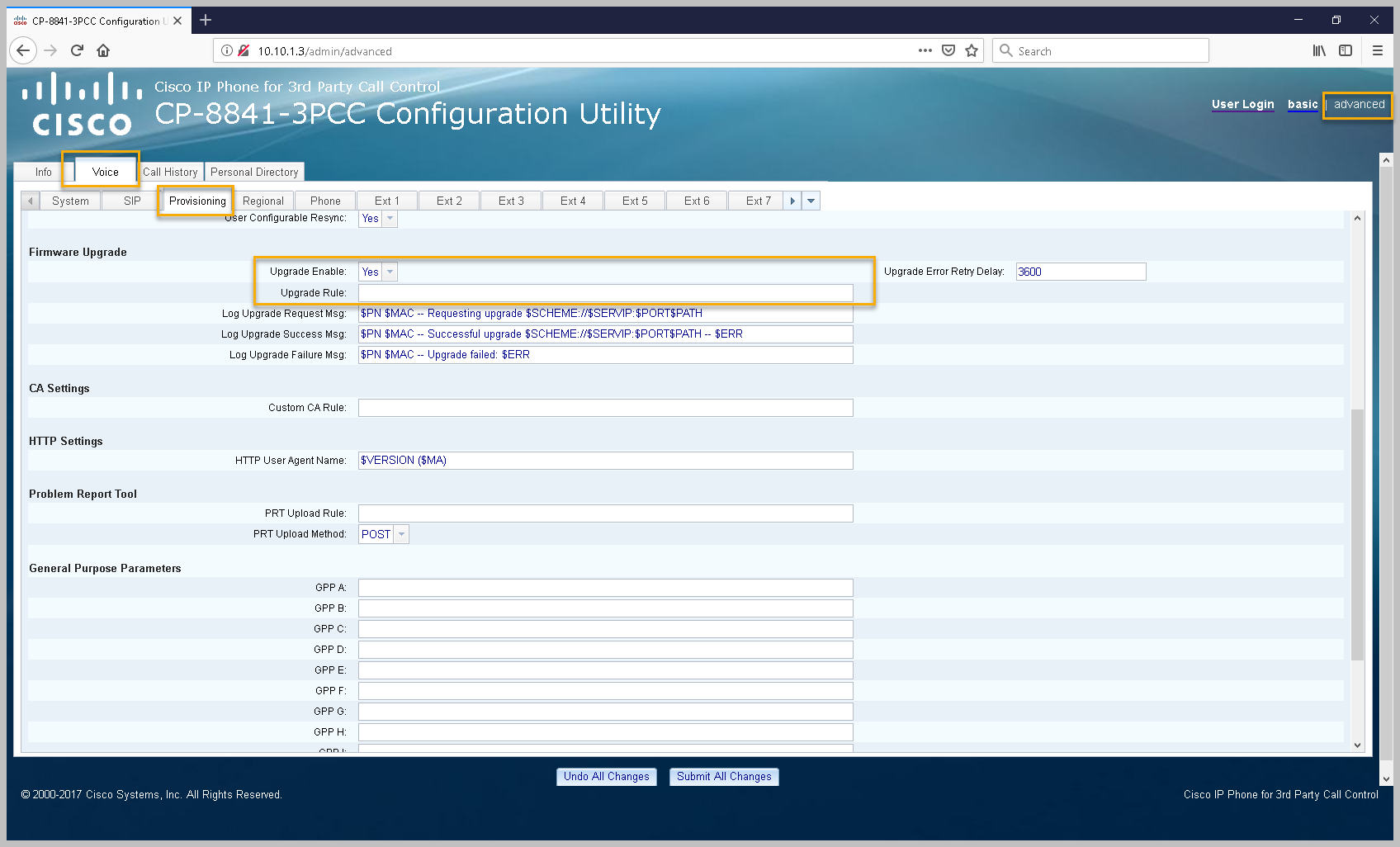Go back with the browser back arrow
This screenshot has width=1400, height=847.
(x=23, y=50)
